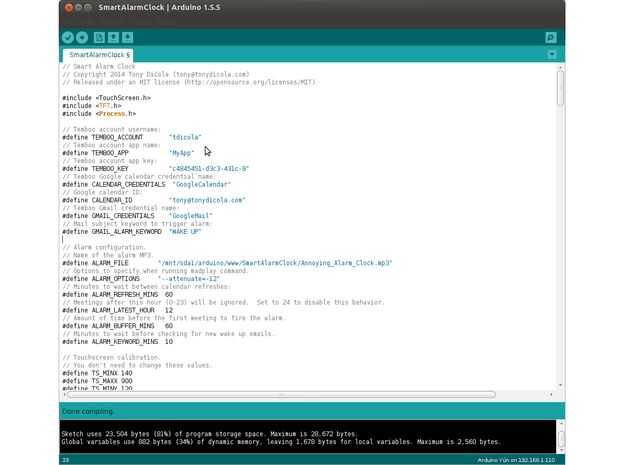This screenshot has height=465, width=620.
Task: Click the "Global variables use 882 bytes" line
Action: (x=281, y=442)
